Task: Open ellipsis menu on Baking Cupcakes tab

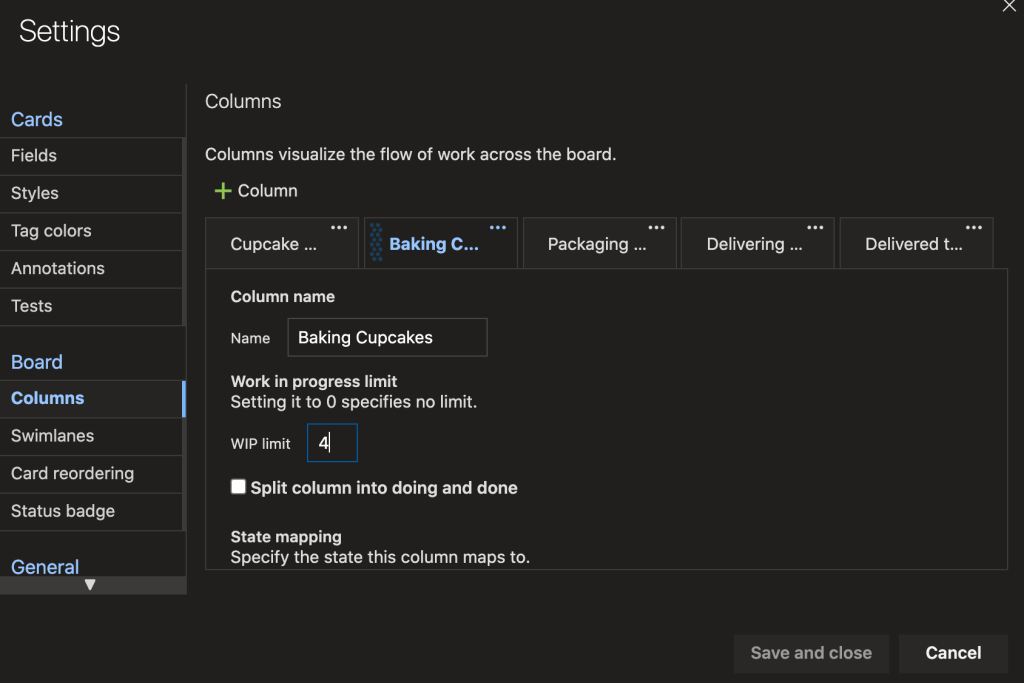Action: [x=497, y=228]
